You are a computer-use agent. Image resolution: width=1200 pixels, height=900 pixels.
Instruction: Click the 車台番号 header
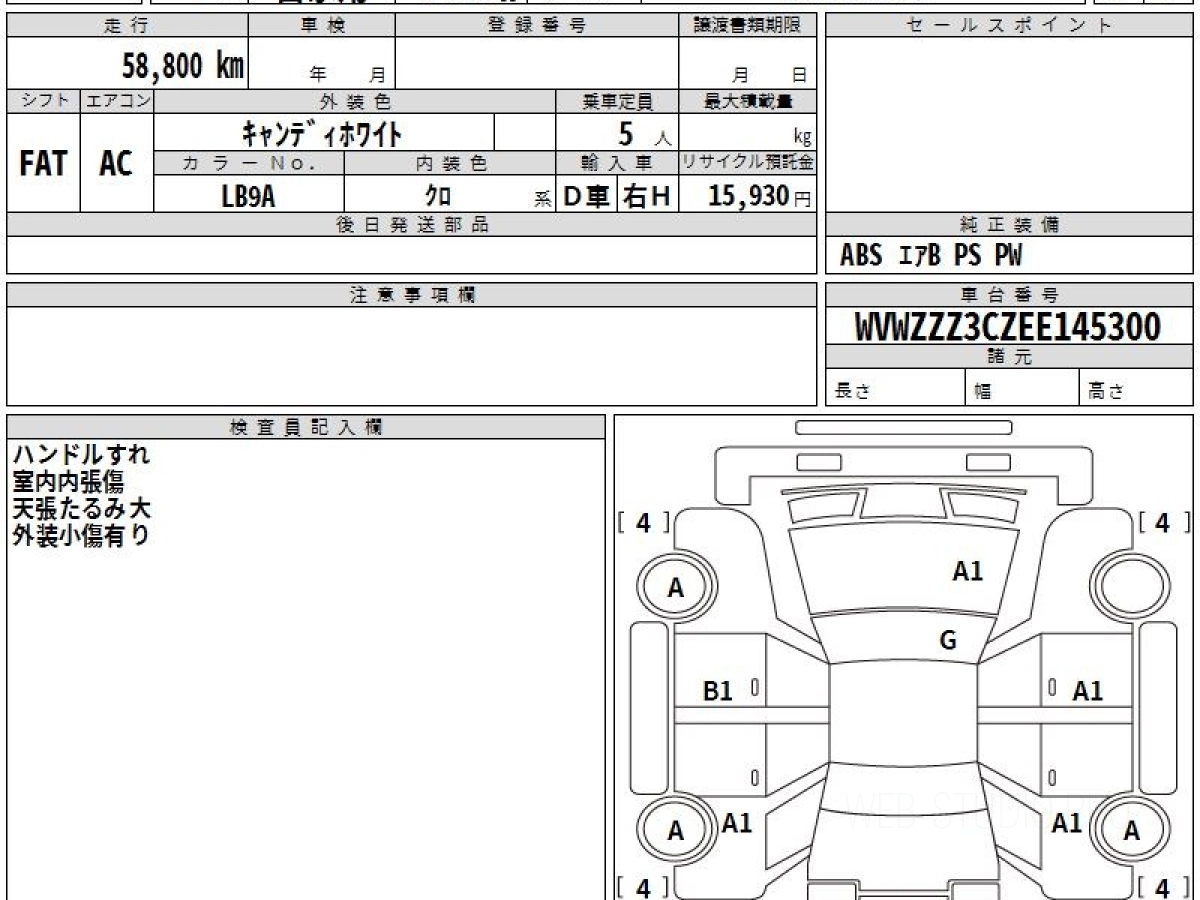pos(1009,295)
